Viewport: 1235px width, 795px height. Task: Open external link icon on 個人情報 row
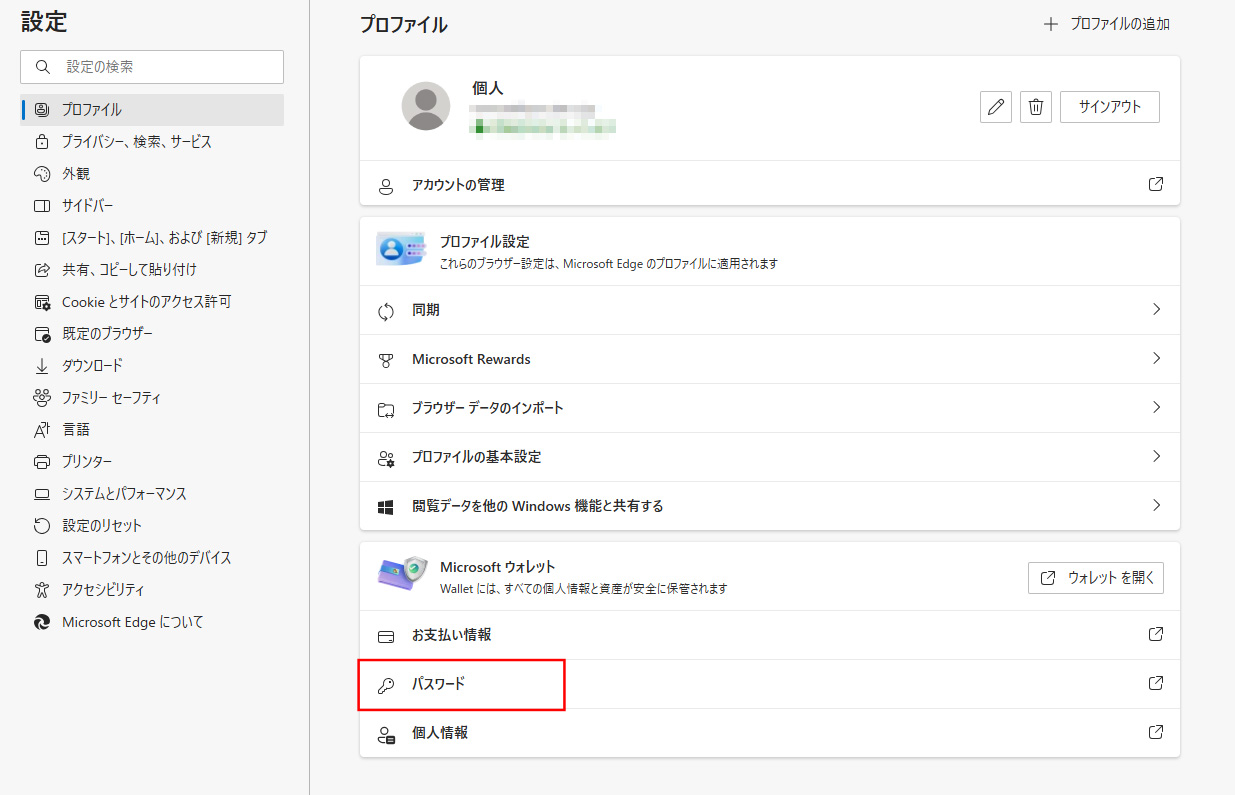pos(1156,733)
